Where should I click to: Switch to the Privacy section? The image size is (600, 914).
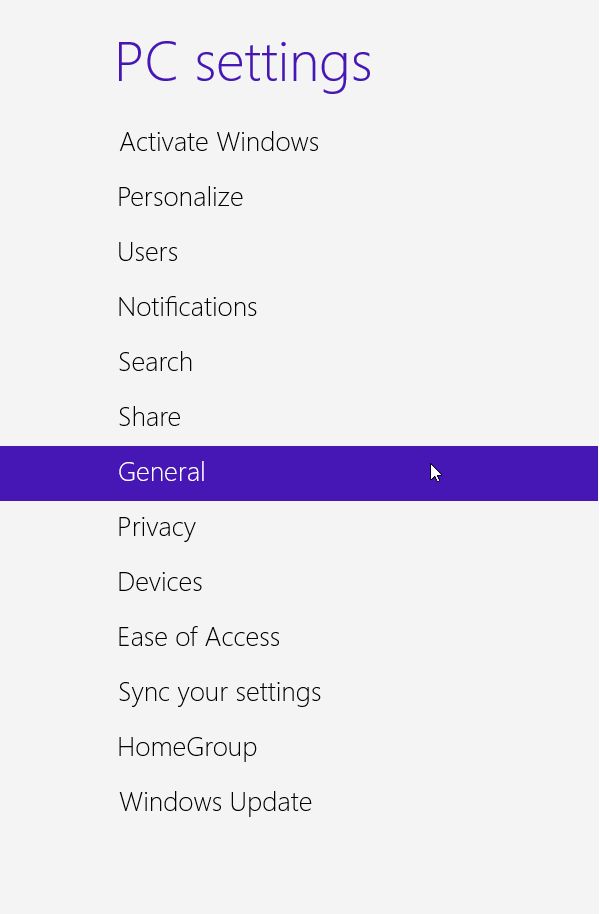pos(156,528)
